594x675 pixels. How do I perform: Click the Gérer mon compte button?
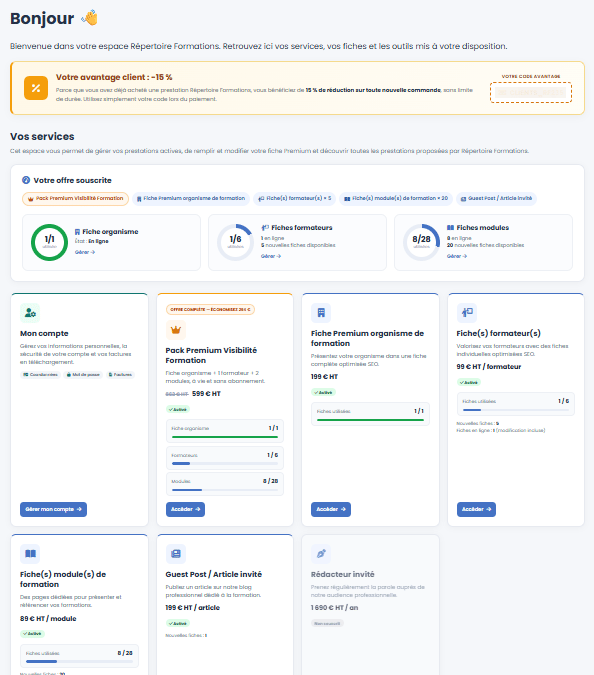coord(53,509)
